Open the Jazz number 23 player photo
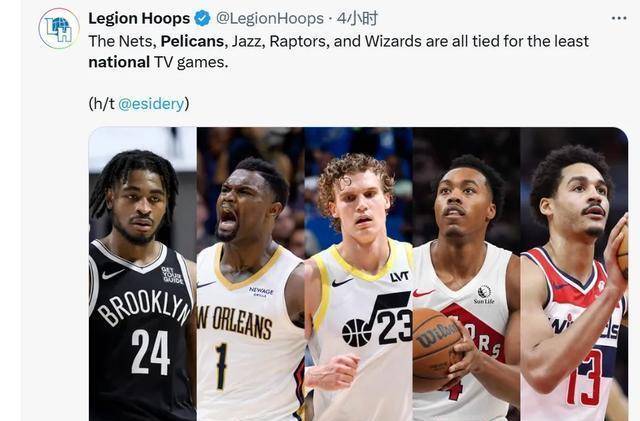The image size is (640, 421). pyautogui.click(x=359, y=274)
